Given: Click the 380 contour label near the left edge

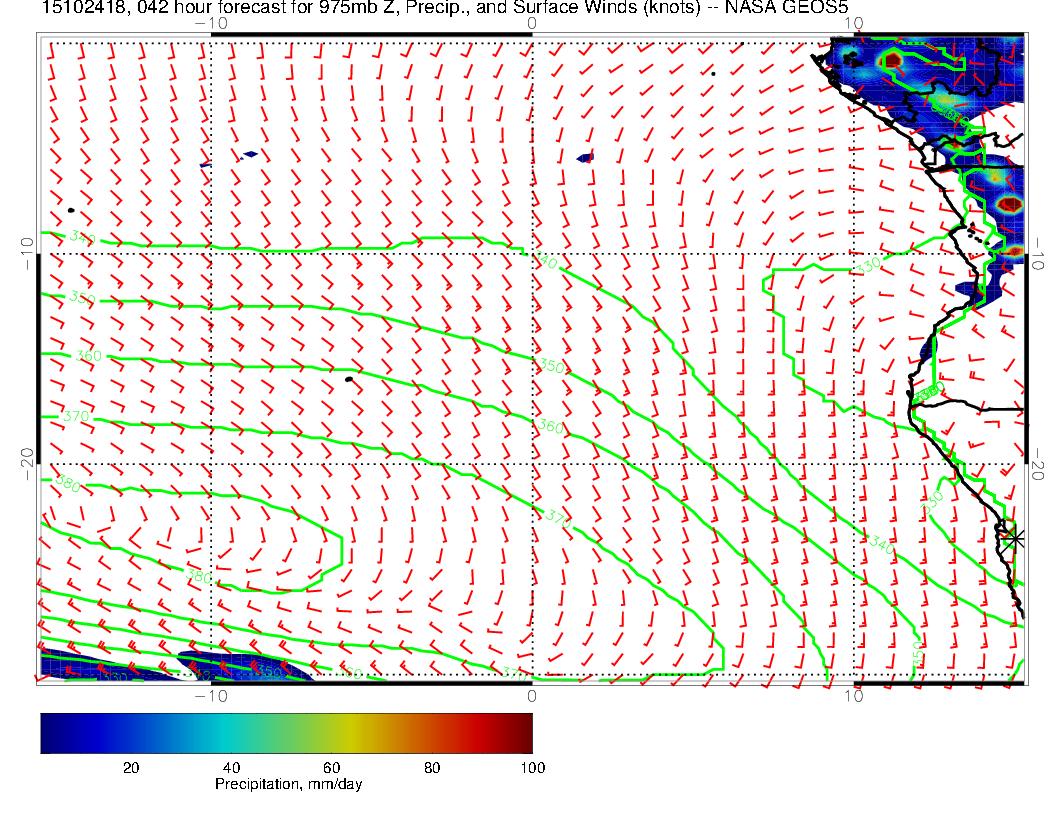Looking at the screenshot, I should tap(68, 486).
